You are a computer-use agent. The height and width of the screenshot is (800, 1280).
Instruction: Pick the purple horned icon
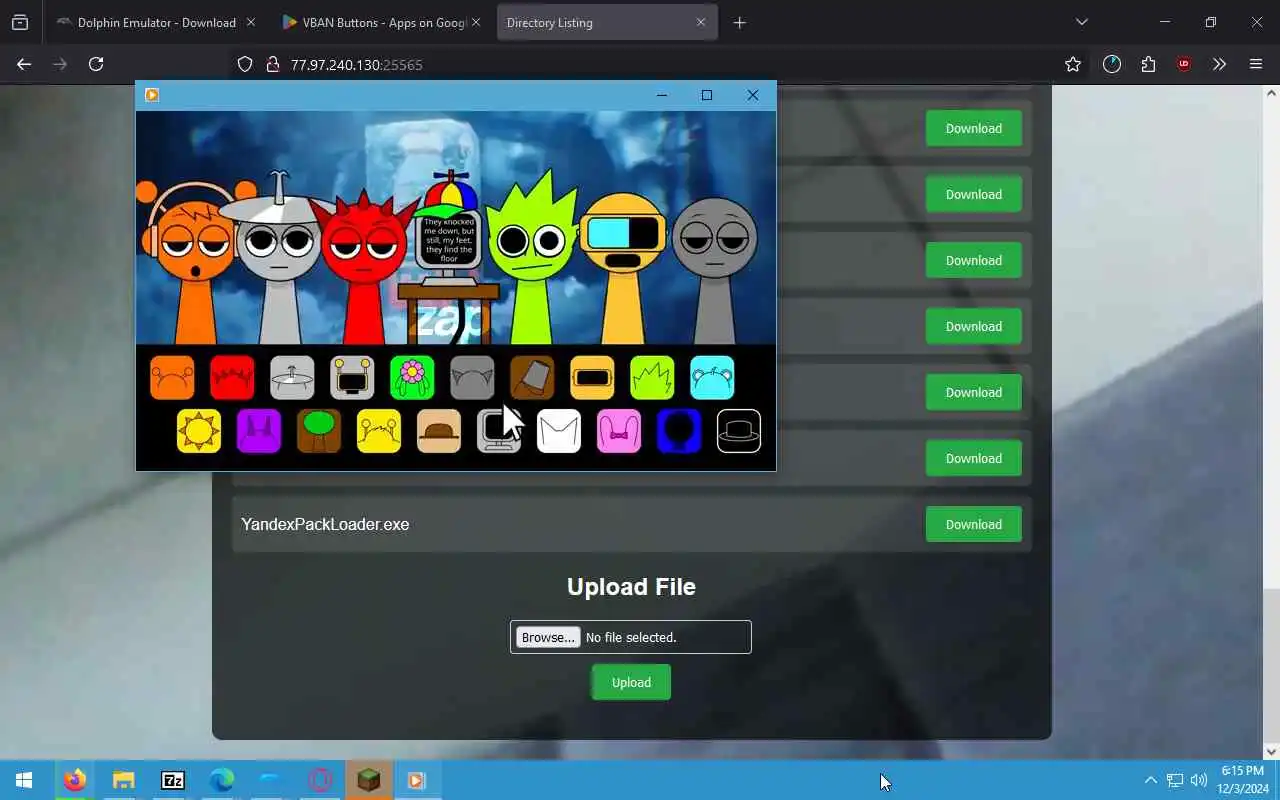tap(259, 431)
